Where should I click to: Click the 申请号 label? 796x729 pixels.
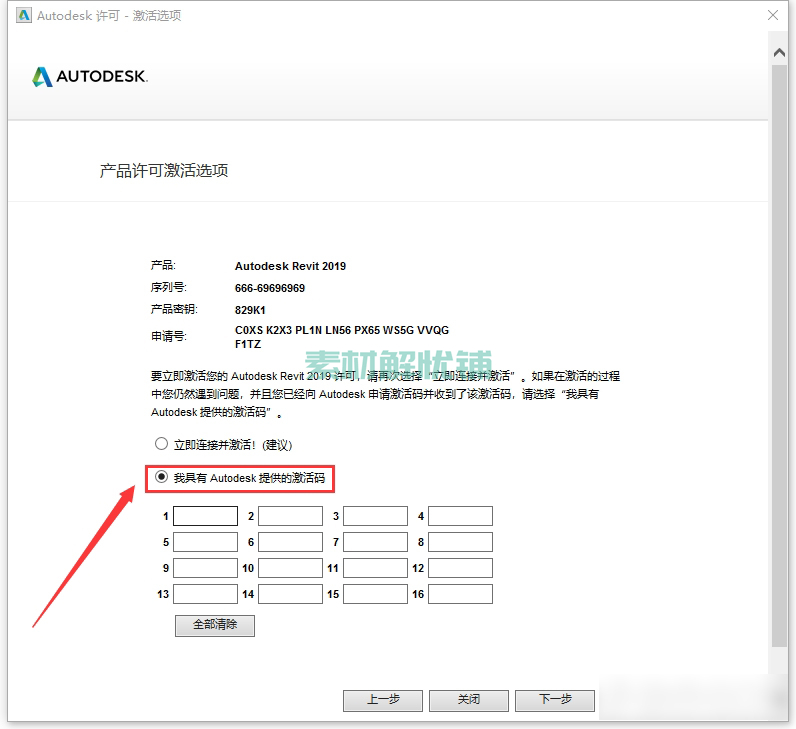click(x=169, y=336)
